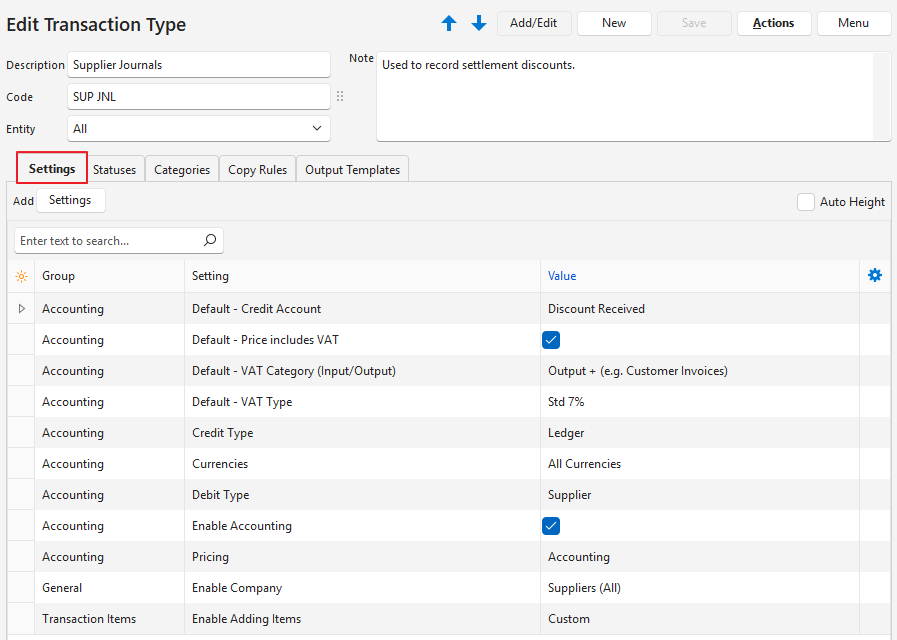897x640 pixels.
Task: Open the grid column settings gear
Action: [x=875, y=275]
